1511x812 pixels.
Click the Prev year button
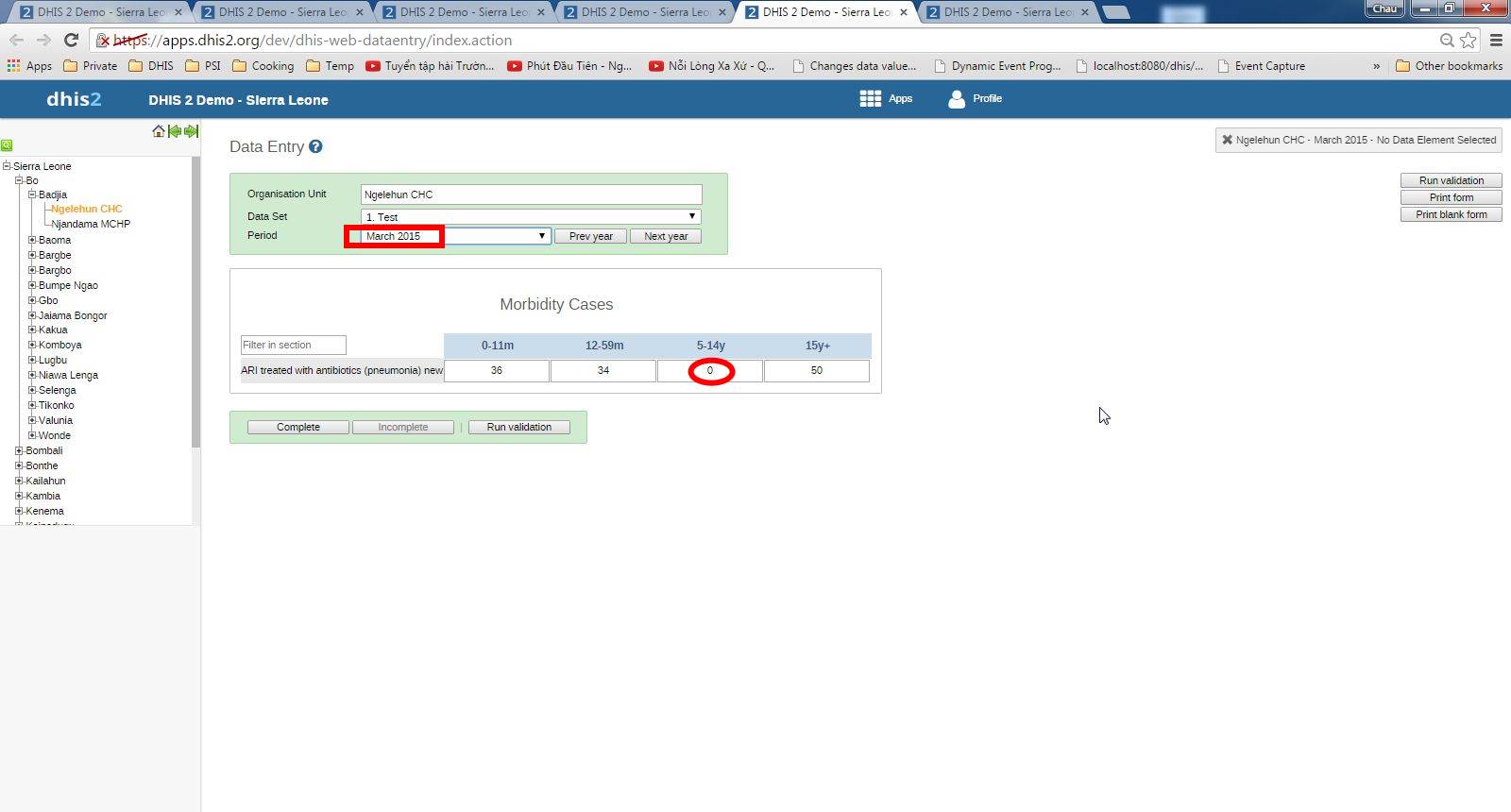pos(591,236)
